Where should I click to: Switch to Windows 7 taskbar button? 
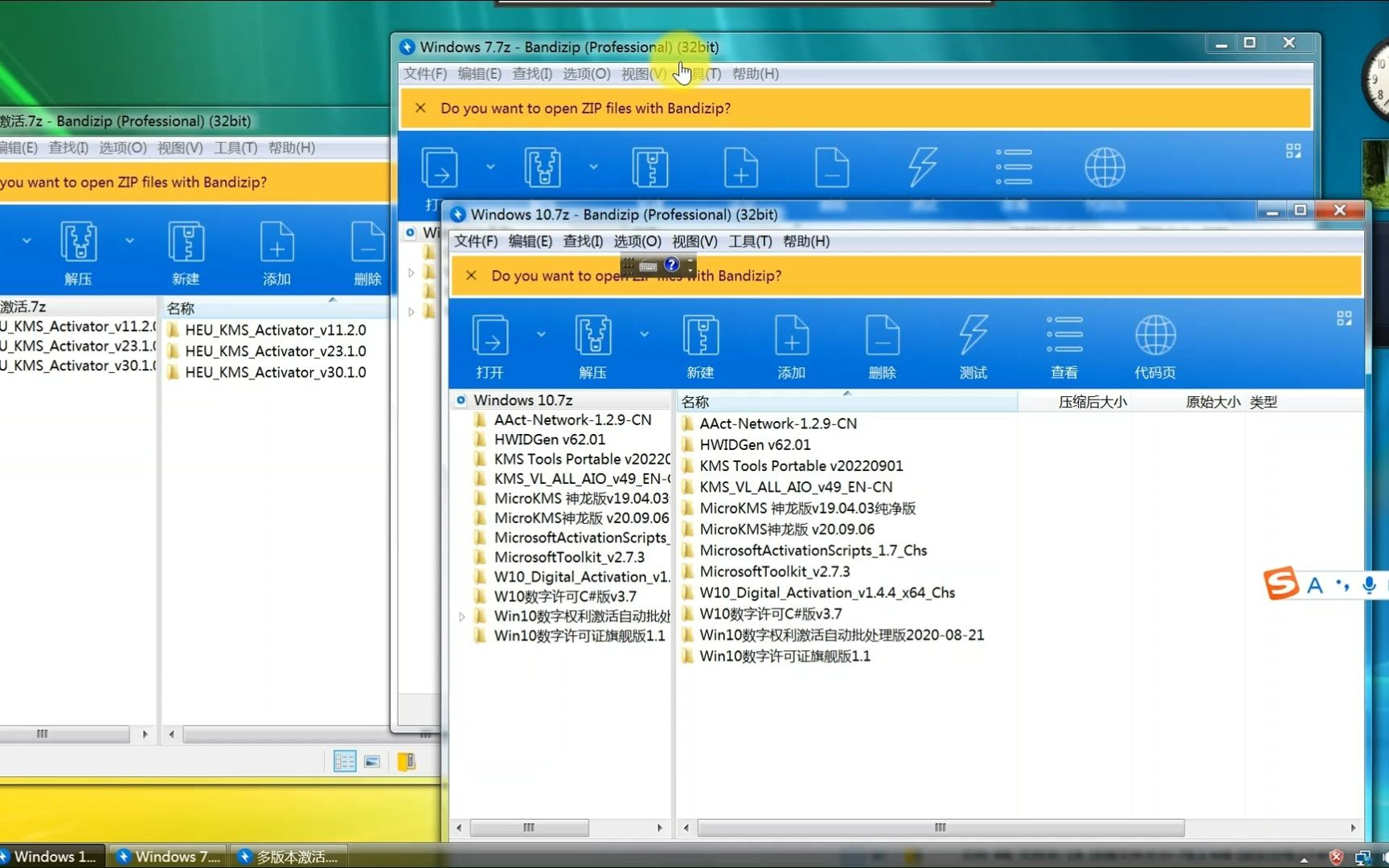point(168,857)
